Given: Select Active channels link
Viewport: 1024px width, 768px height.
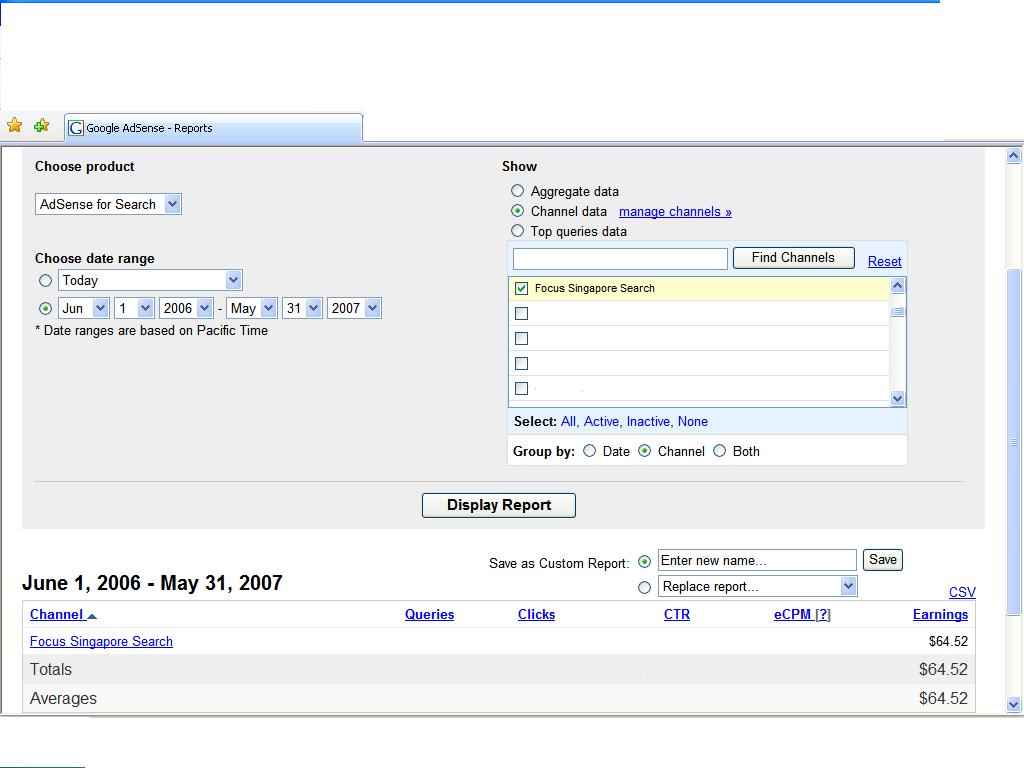Looking at the screenshot, I should (x=603, y=422).
